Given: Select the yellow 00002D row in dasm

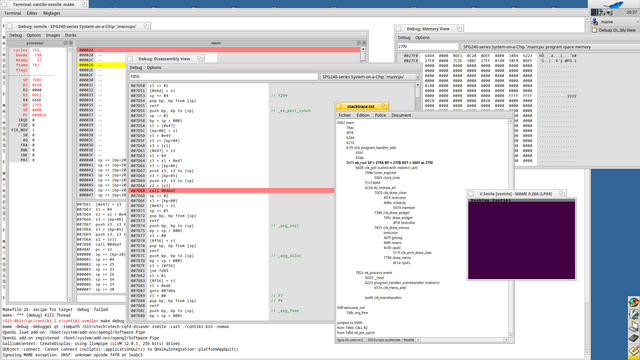Looking at the screenshot, I should 101,65.
